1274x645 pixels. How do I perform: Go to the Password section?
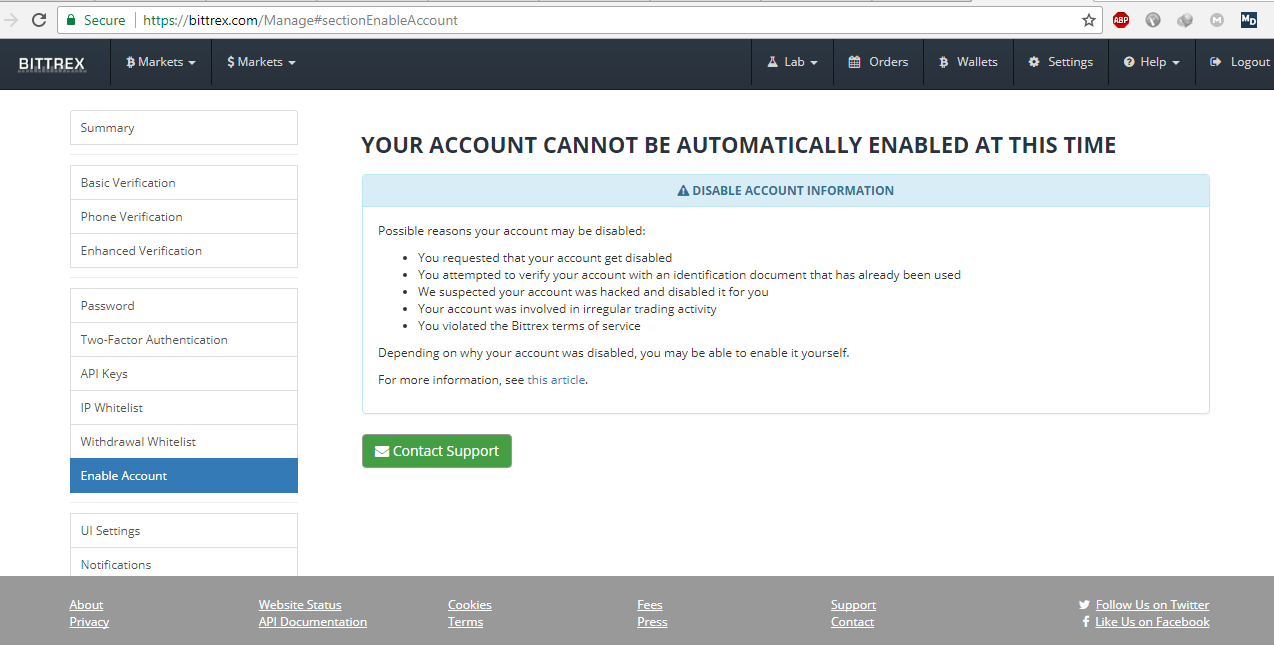point(184,306)
